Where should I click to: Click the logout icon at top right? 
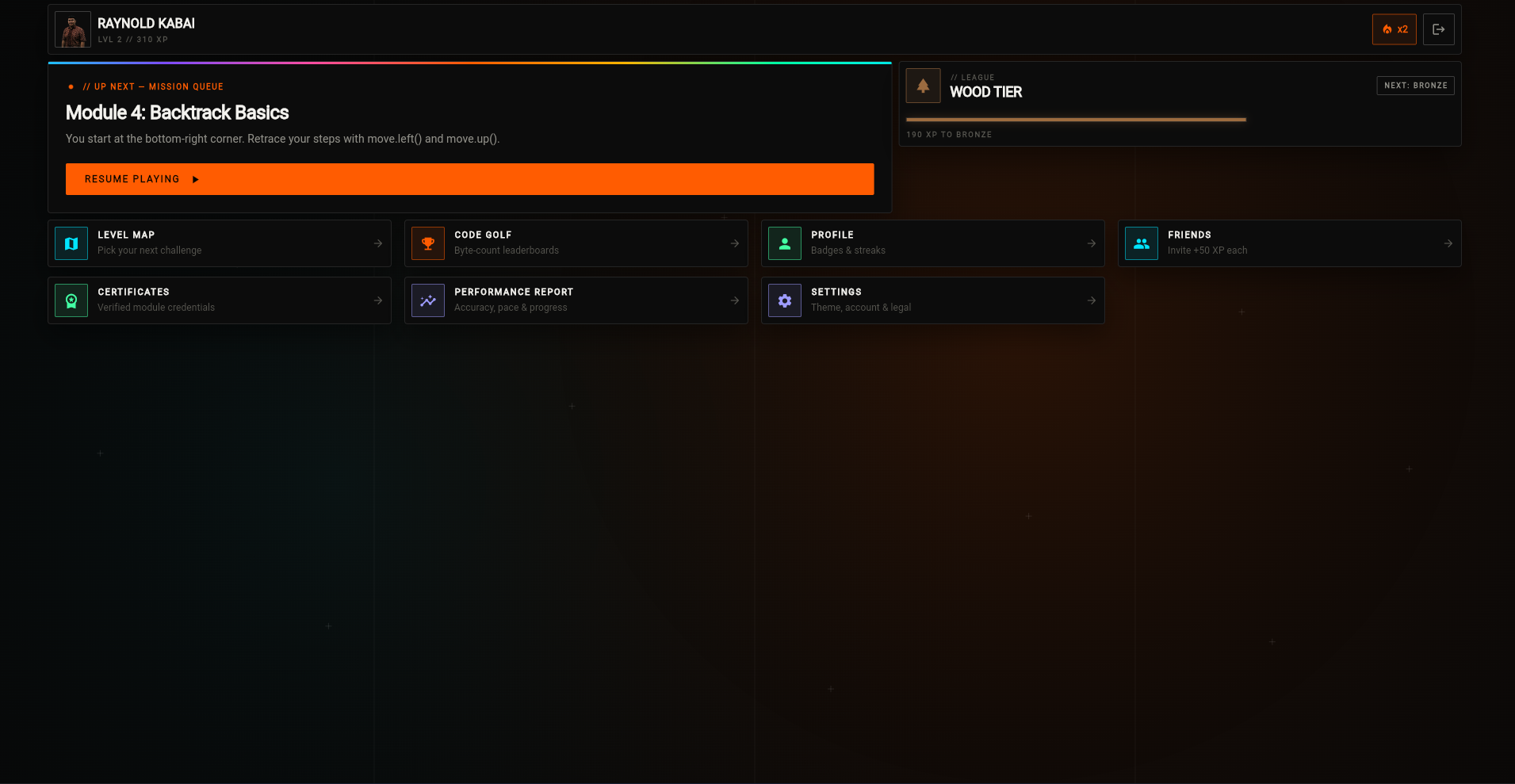[1439, 29]
